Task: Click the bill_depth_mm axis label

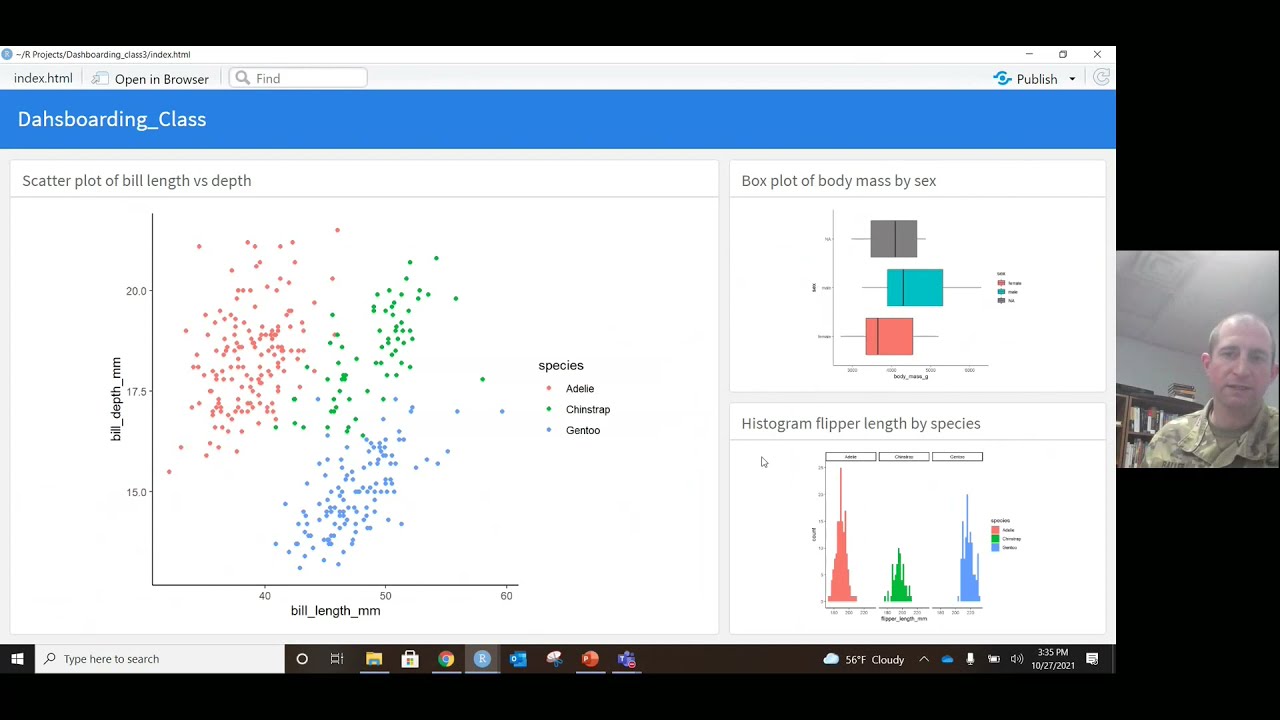Action: [116, 399]
